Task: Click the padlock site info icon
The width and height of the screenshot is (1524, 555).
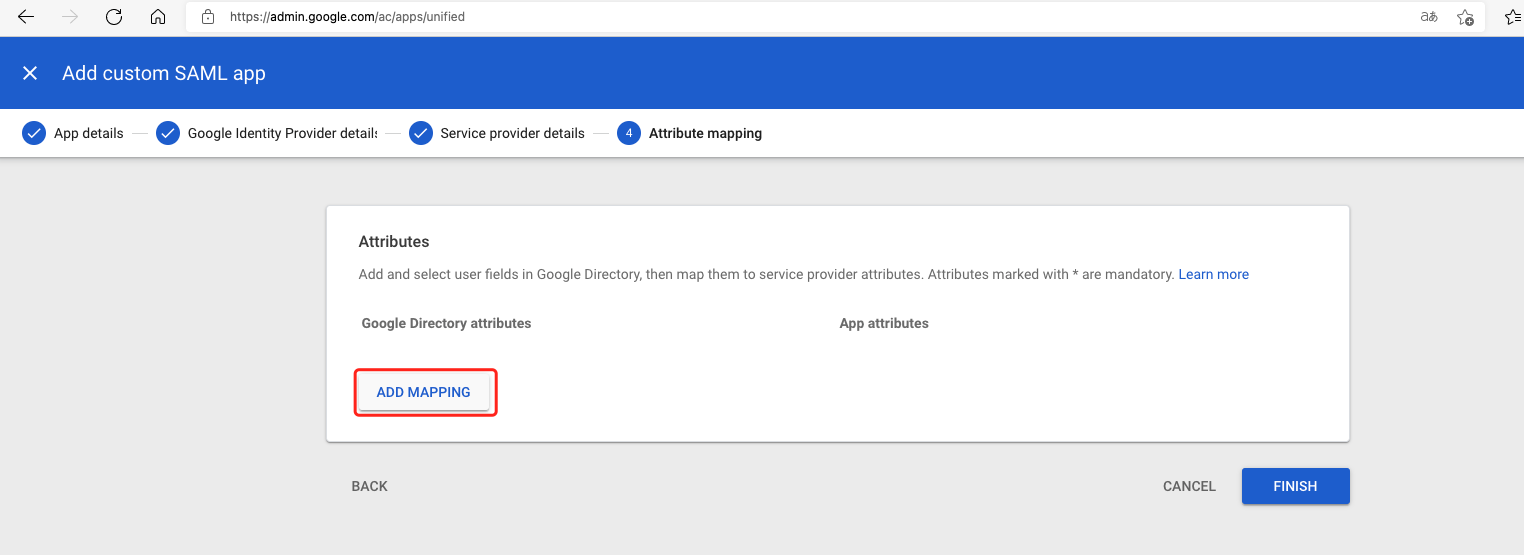Action: point(208,17)
